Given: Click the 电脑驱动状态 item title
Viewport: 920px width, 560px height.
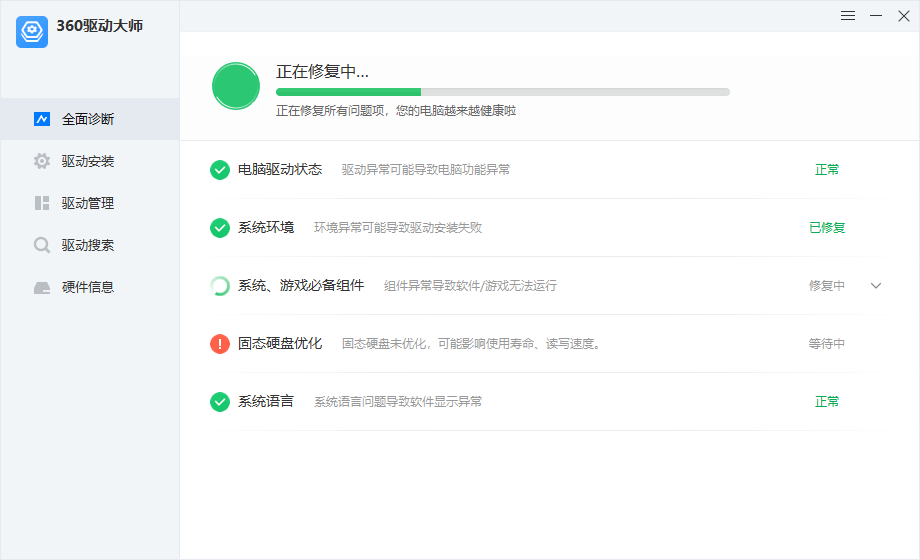Looking at the screenshot, I should coord(280,170).
